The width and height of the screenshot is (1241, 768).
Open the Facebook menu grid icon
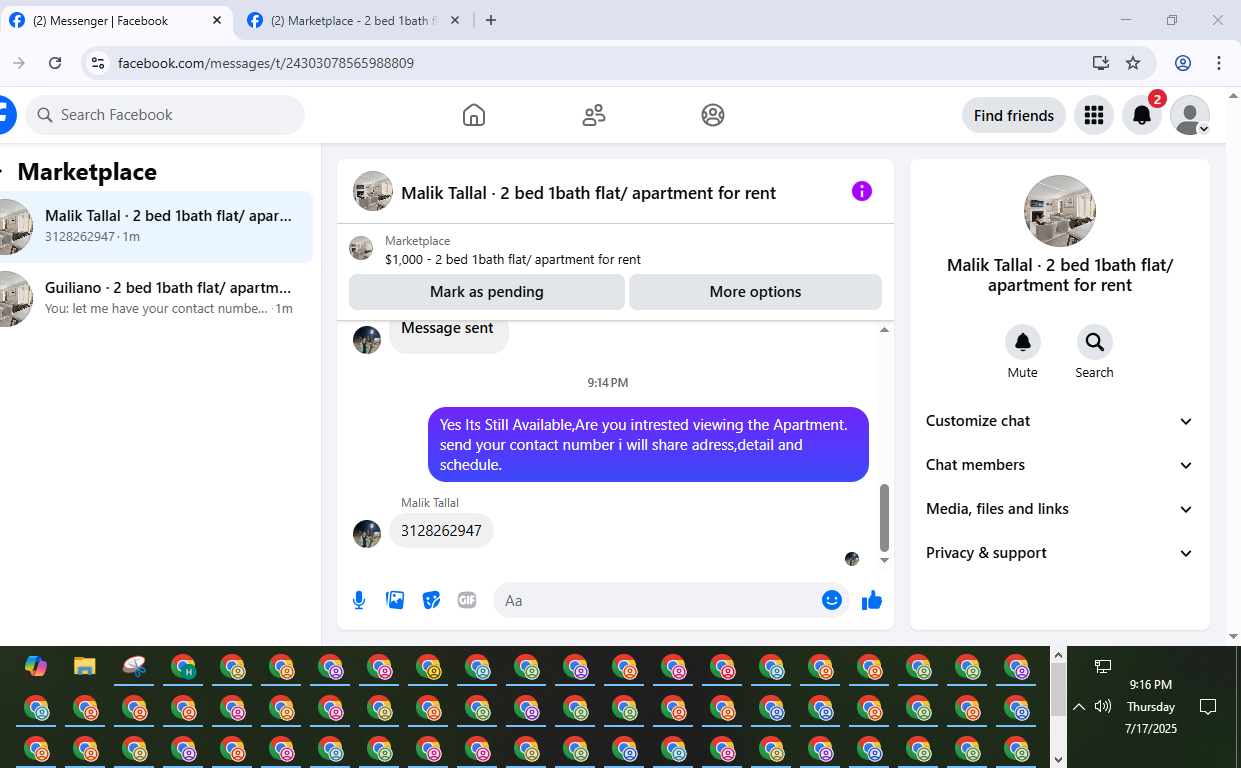click(1094, 115)
